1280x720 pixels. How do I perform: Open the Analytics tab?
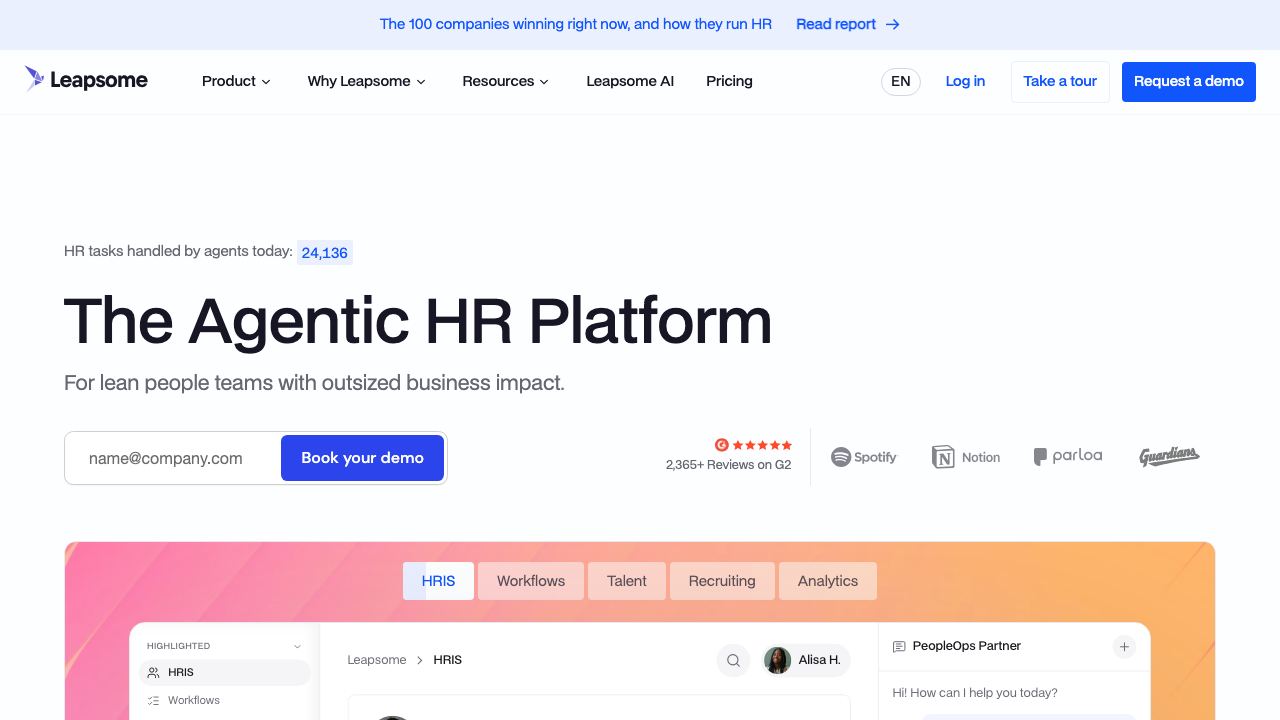point(828,581)
